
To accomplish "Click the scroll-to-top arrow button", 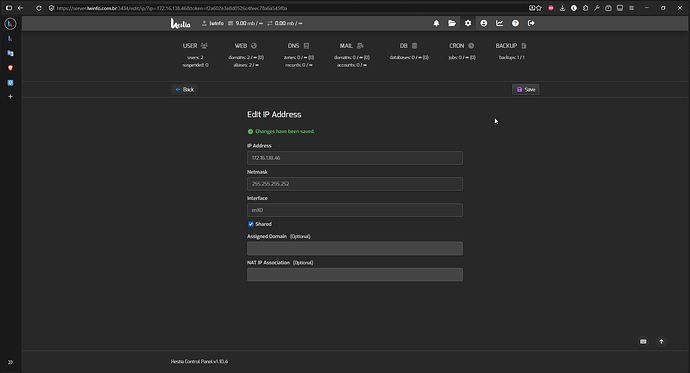I will [661, 341].
